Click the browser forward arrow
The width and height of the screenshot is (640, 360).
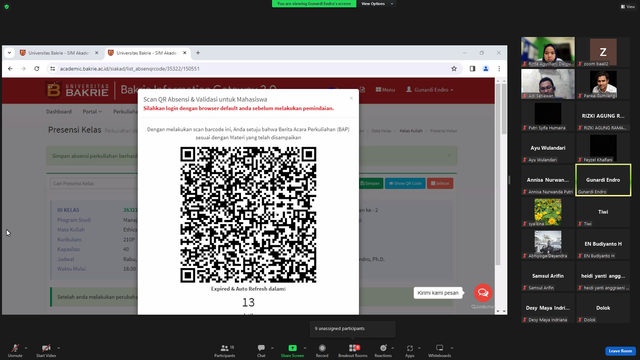23,69
